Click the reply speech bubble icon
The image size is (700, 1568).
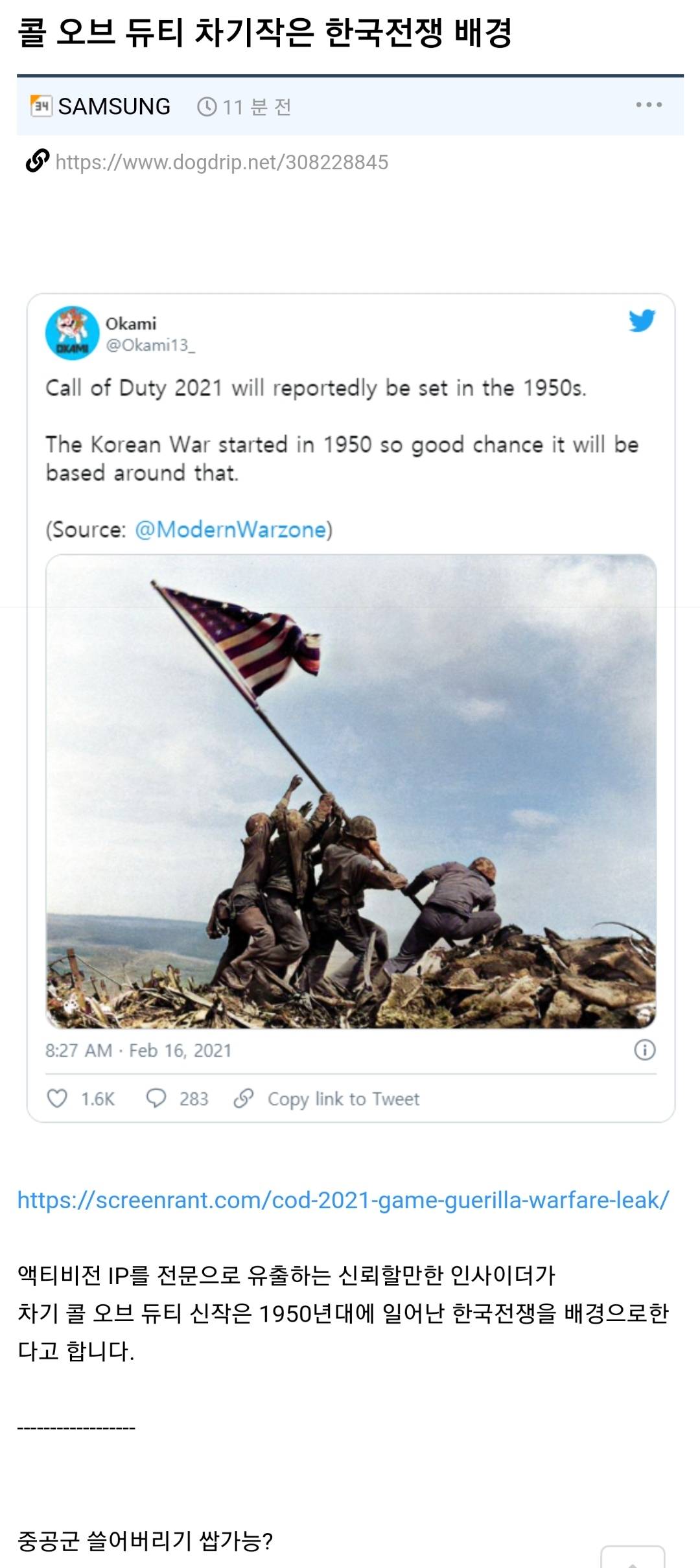tap(156, 1098)
